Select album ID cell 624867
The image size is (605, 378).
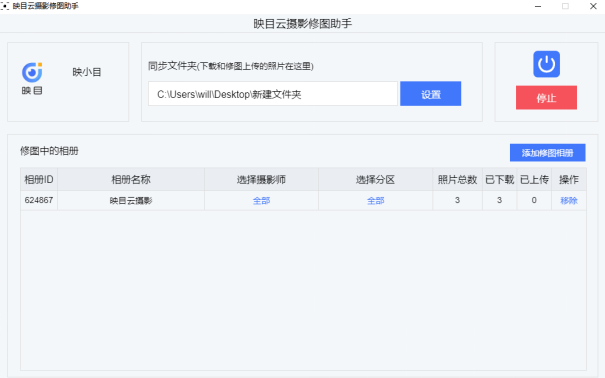click(x=39, y=200)
